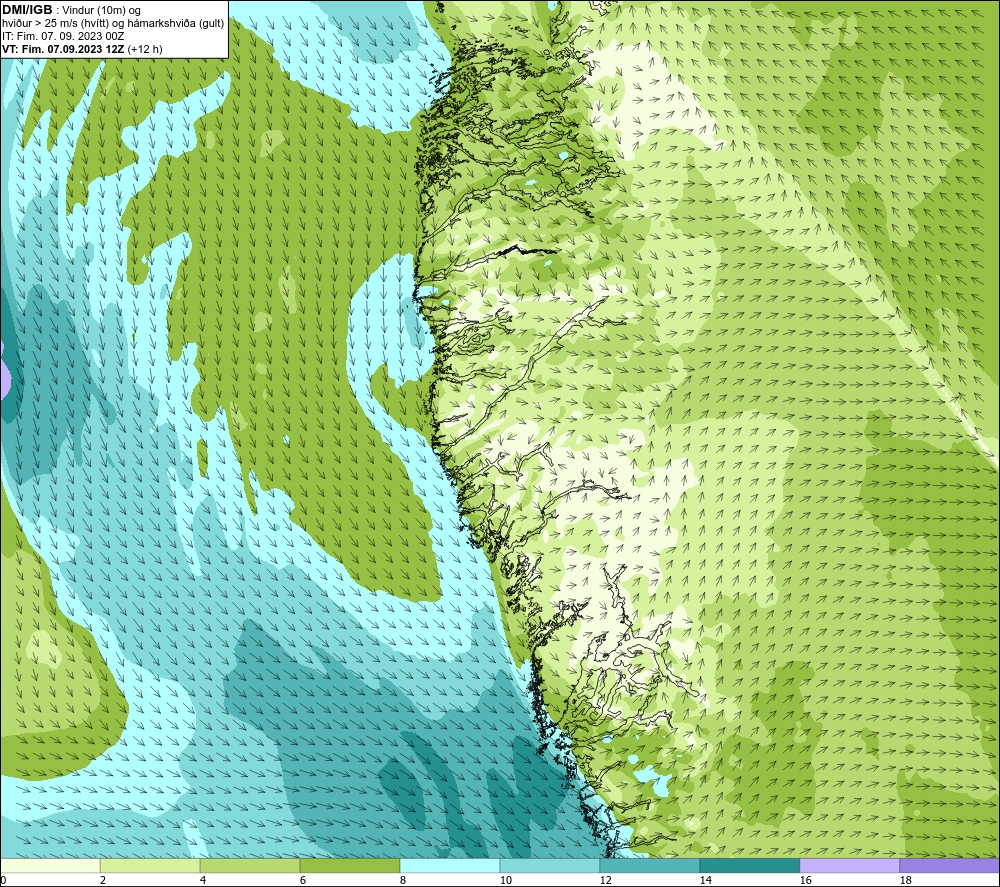Image resolution: width=1000 pixels, height=887 pixels.
Task: Click the legend label '16'
Action: pyautogui.click(x=805, y=881)
